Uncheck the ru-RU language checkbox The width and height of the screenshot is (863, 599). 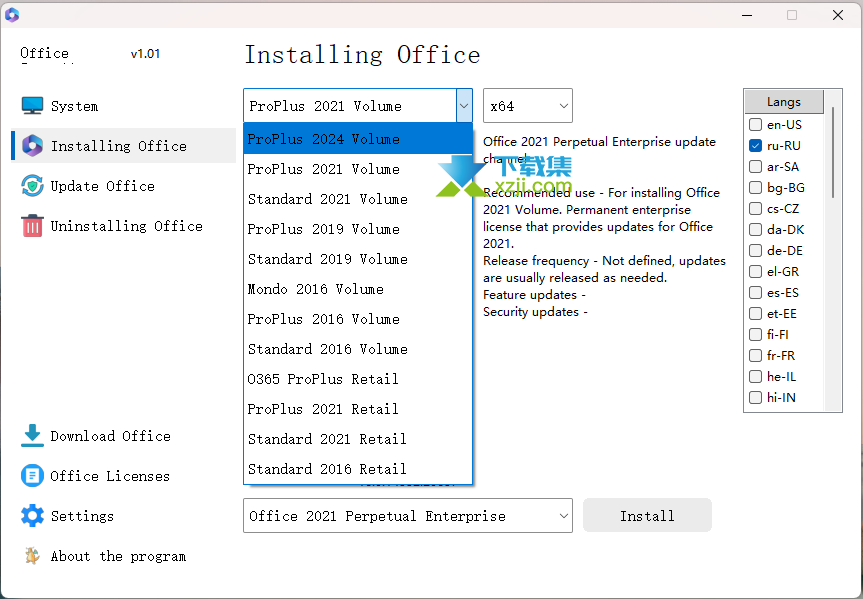coord(756,145)
